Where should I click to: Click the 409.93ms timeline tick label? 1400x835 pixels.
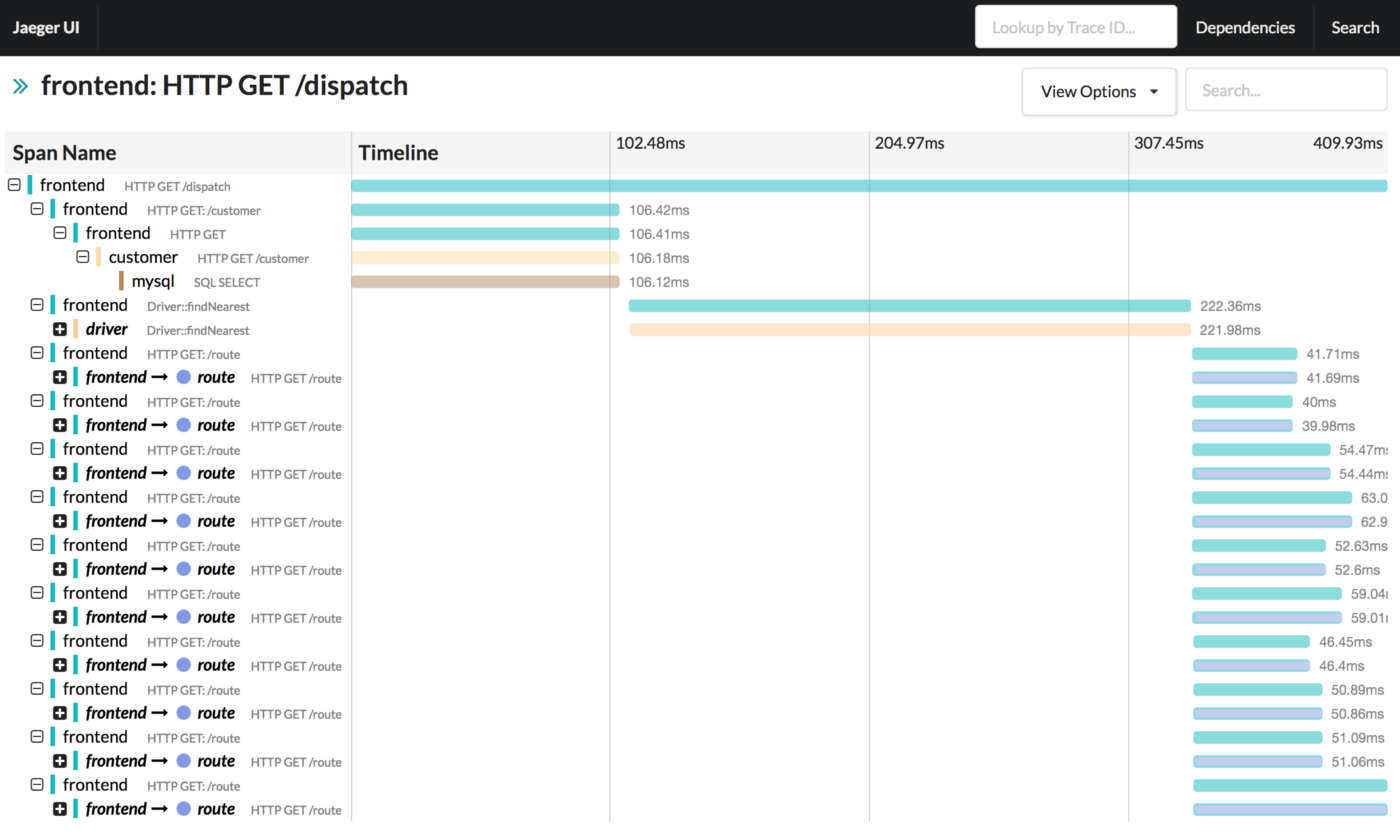coord(1347,144)
